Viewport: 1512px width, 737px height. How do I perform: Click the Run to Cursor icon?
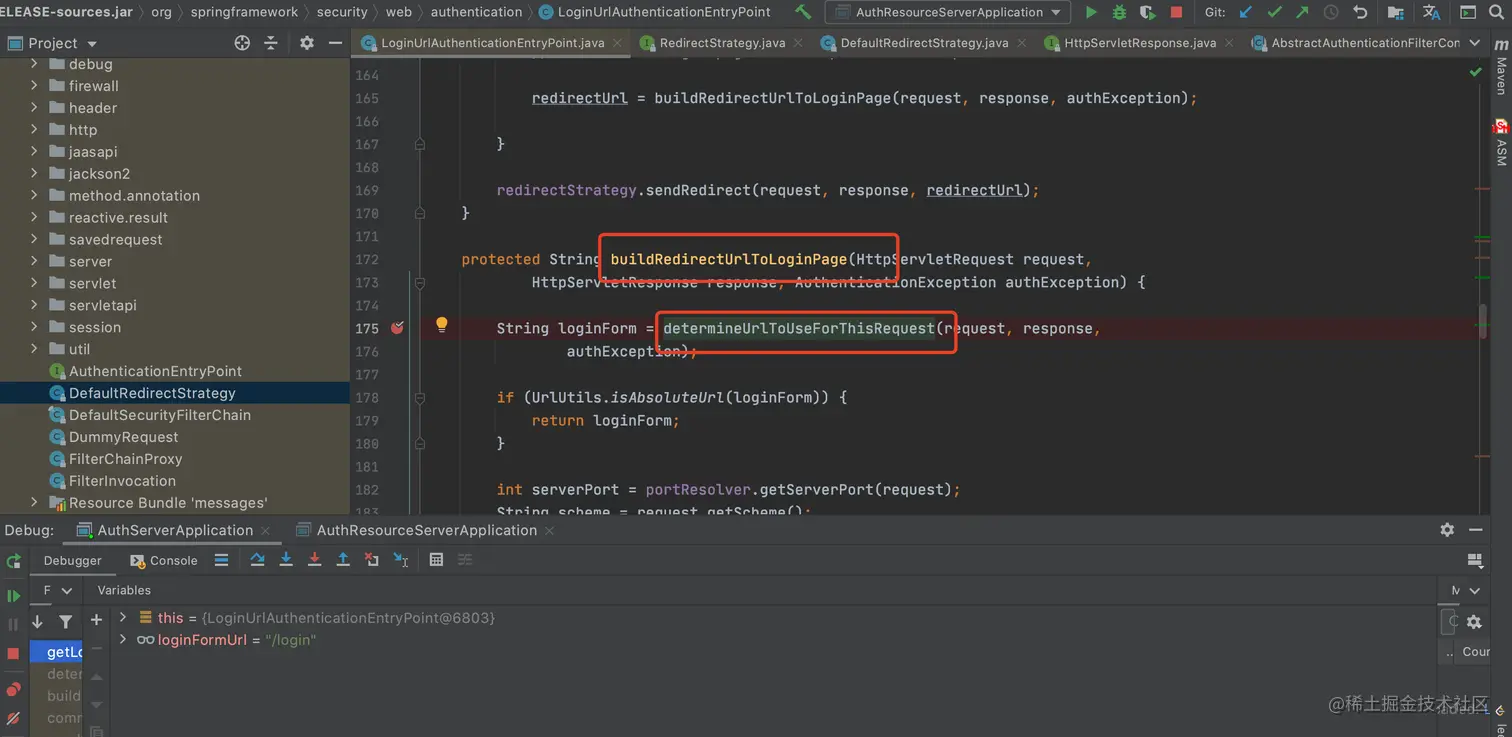point(401,560)
